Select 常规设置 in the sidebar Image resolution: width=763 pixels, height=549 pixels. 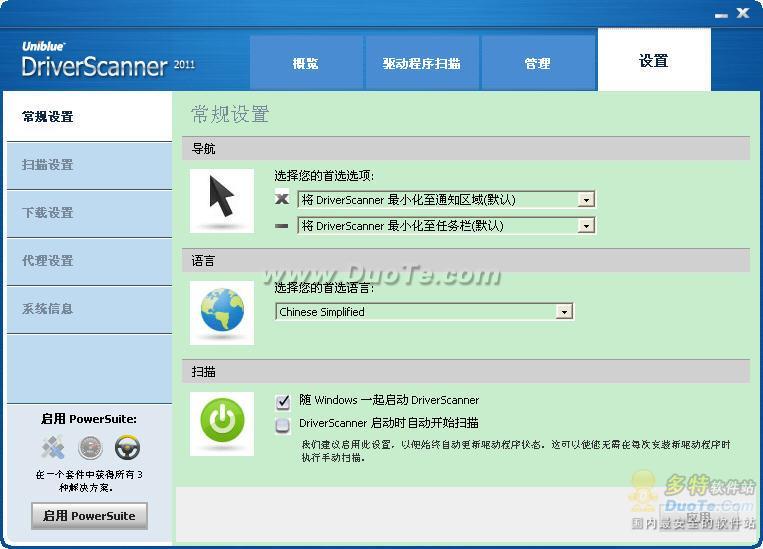point(90,117)
